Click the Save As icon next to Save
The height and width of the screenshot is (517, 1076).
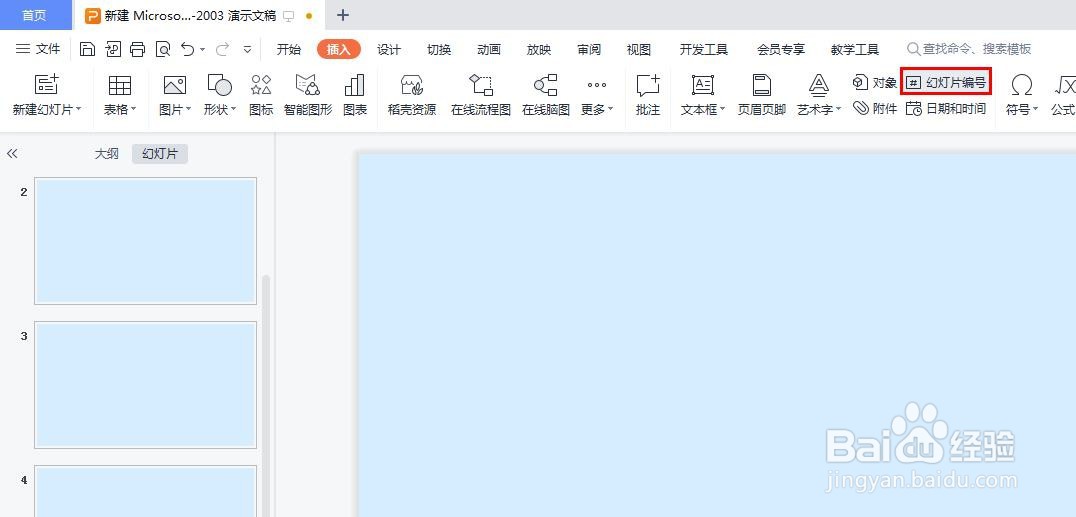click(x=113, y=49)
